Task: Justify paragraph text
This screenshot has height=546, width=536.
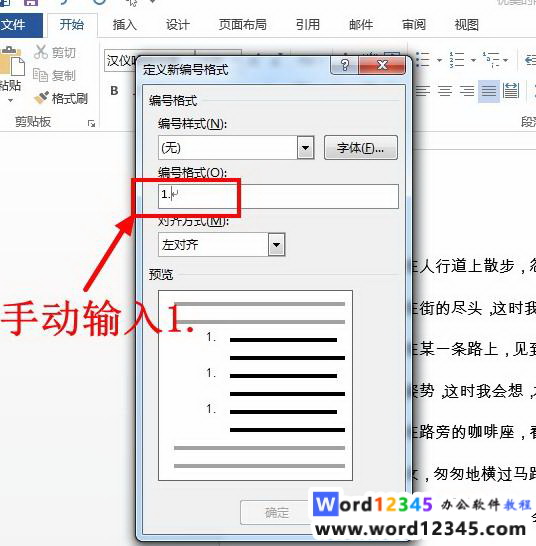Action: (489, 91)
